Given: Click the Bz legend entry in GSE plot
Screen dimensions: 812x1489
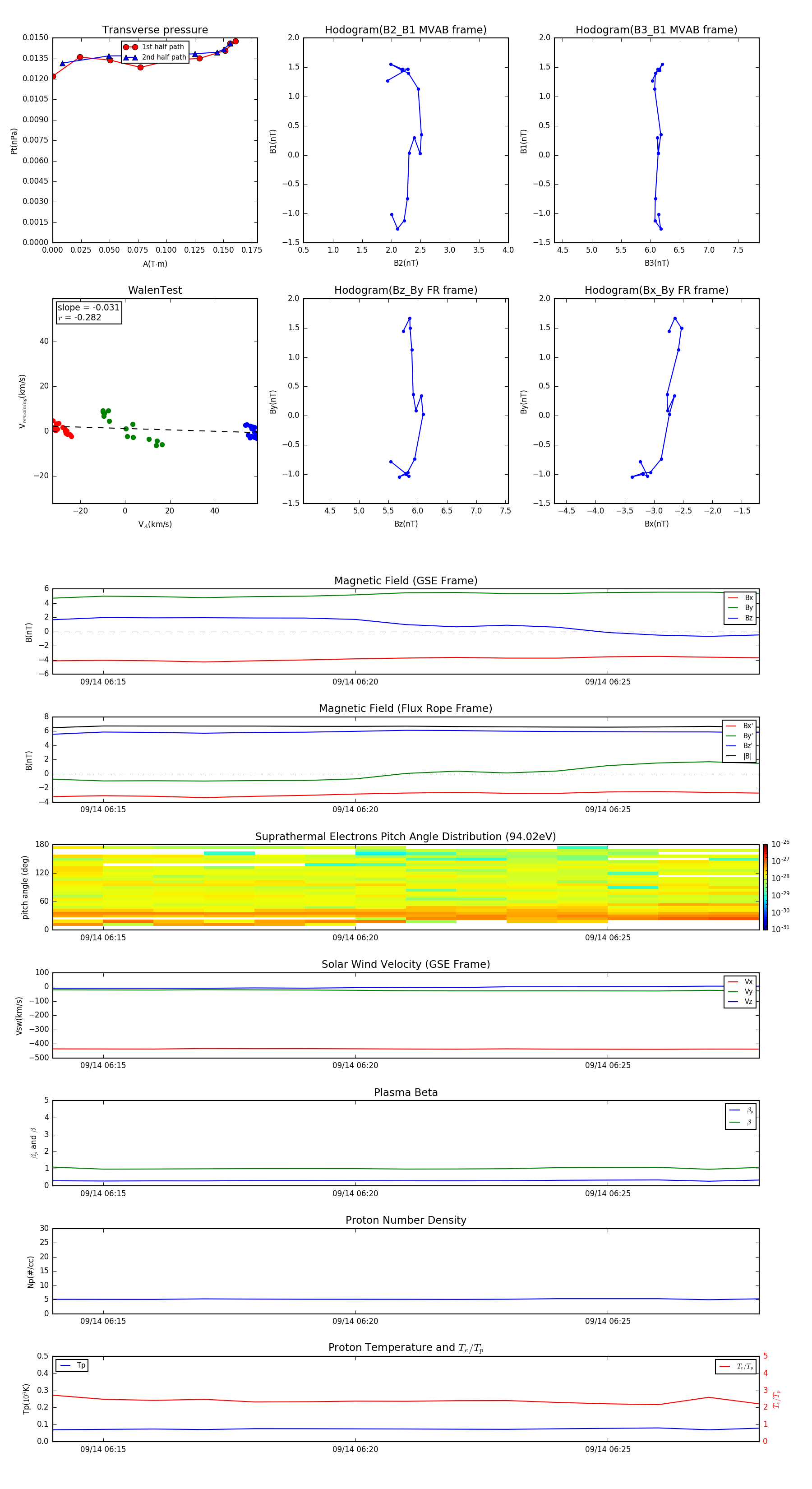Looking at the screenshot, I should [x=740, y=618].
